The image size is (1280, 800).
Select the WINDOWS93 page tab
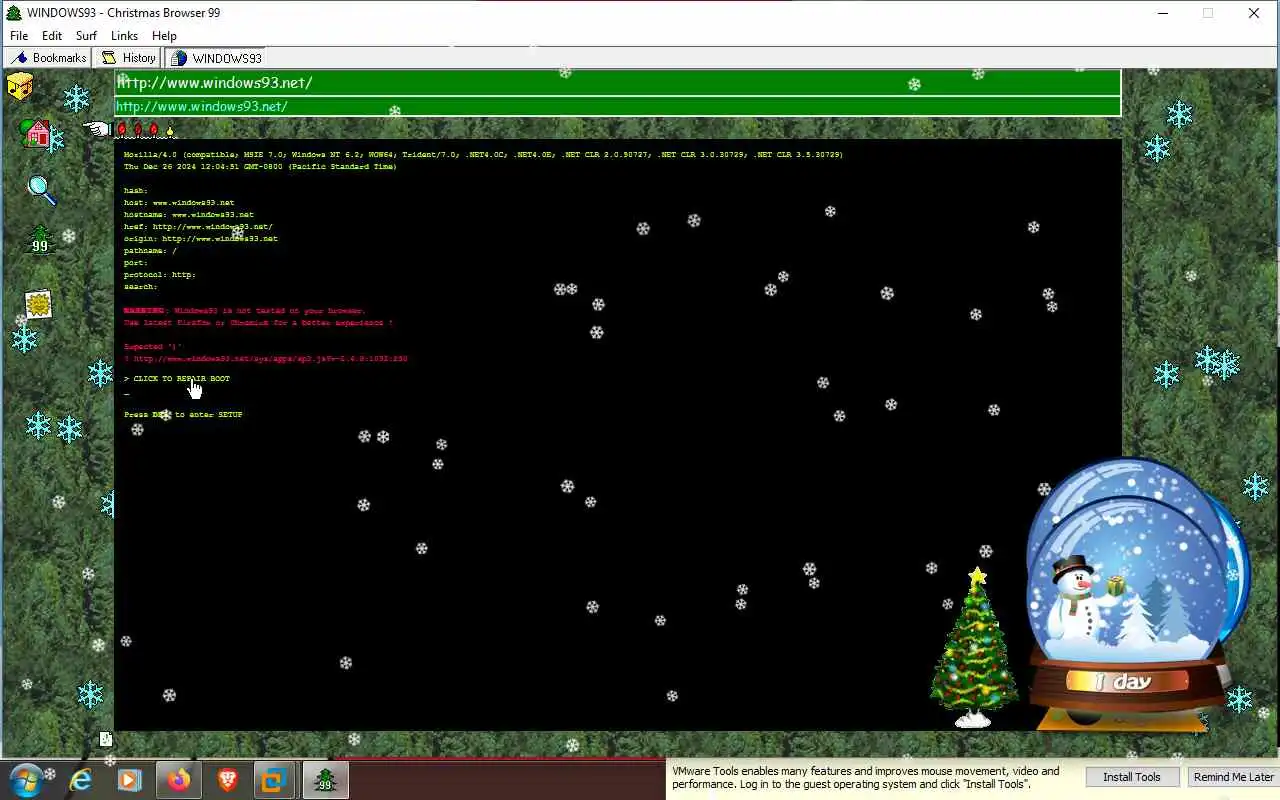coord(215,58)
